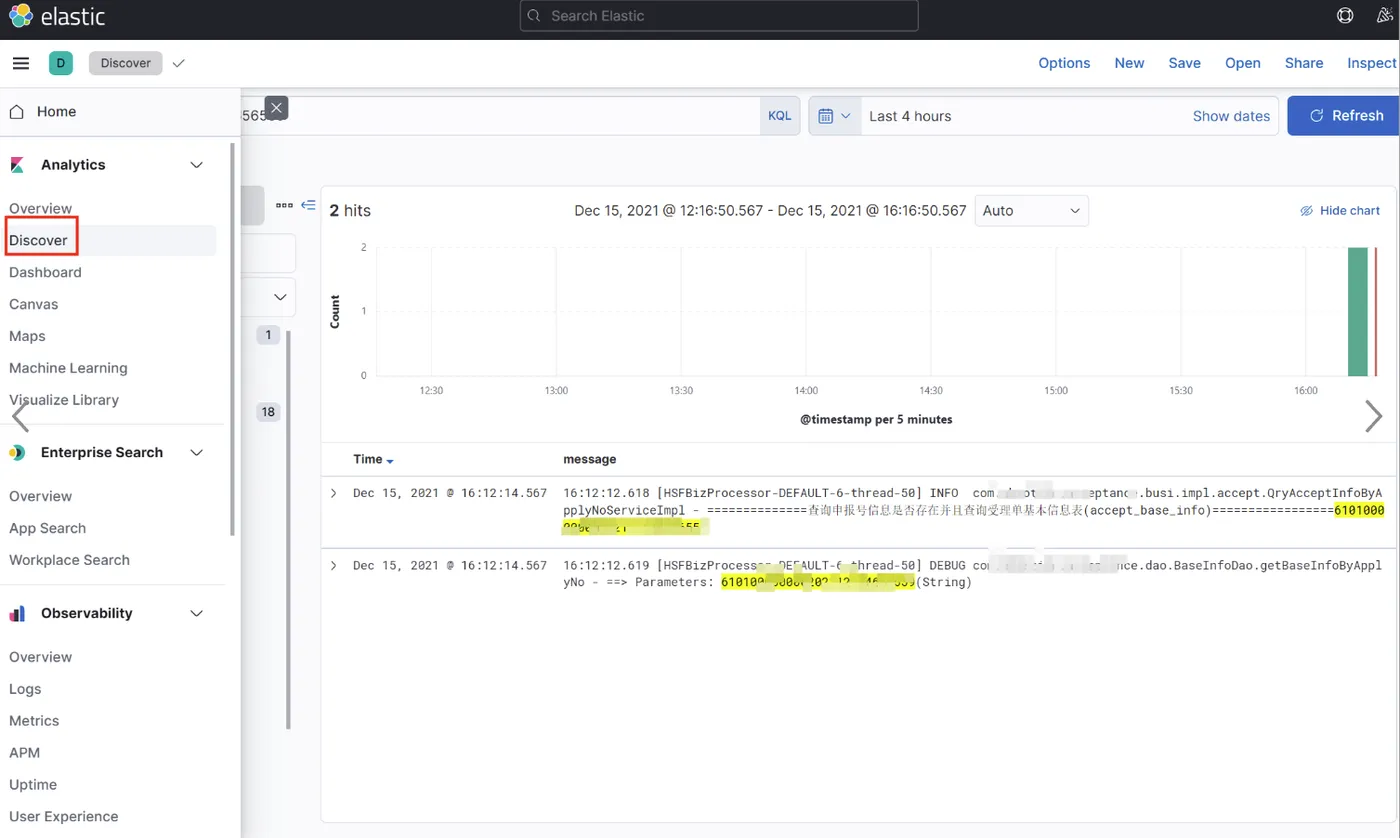Click the Discover breadcrumb badge
This screenshot has height=838, width=1400.
[x=125, y=63]
